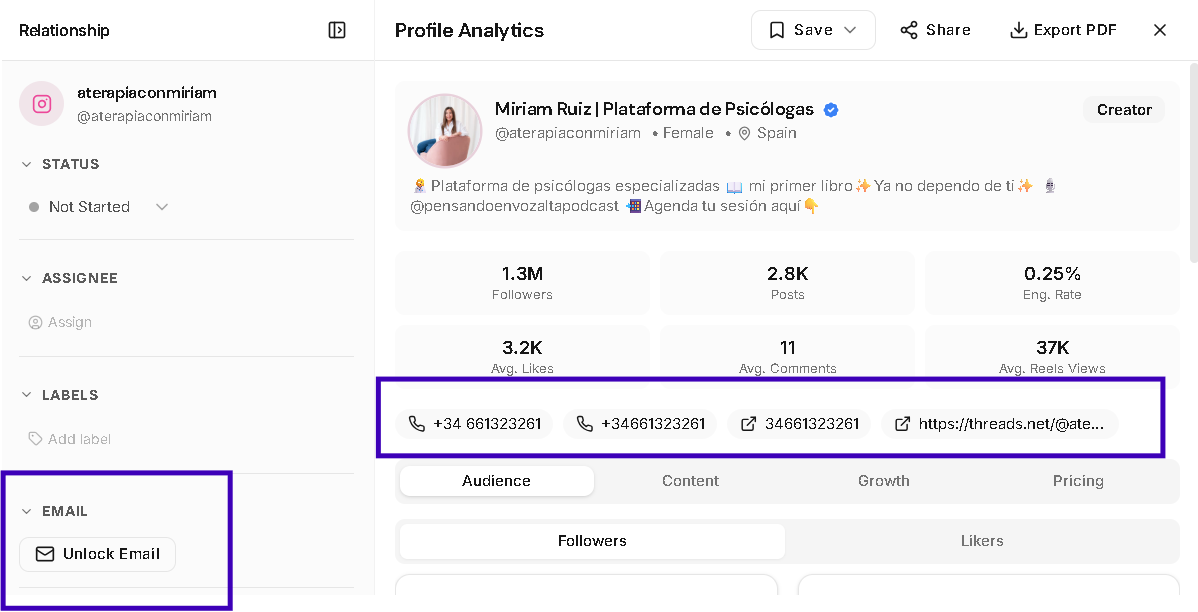Image resolution: width=1198 pixels, height=612 pixels.
Task: Collapse the EMAIL section chevron
Action: point(27,511)
